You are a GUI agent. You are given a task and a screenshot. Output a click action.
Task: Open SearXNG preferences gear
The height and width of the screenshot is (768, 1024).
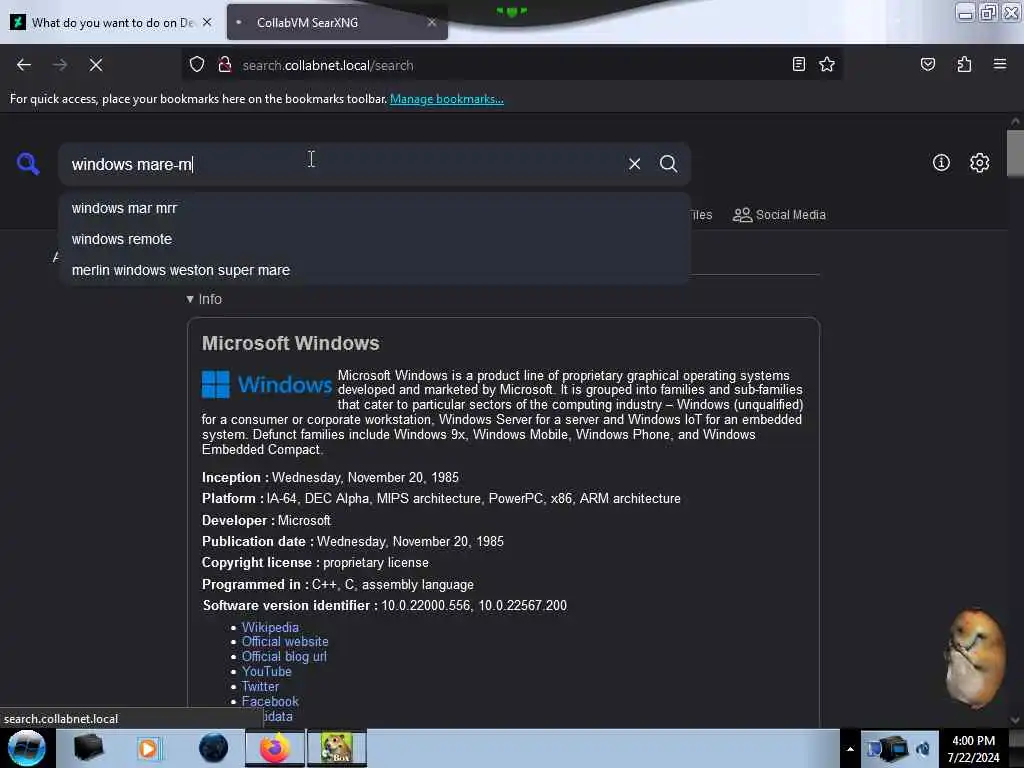[x=979, y=163]
